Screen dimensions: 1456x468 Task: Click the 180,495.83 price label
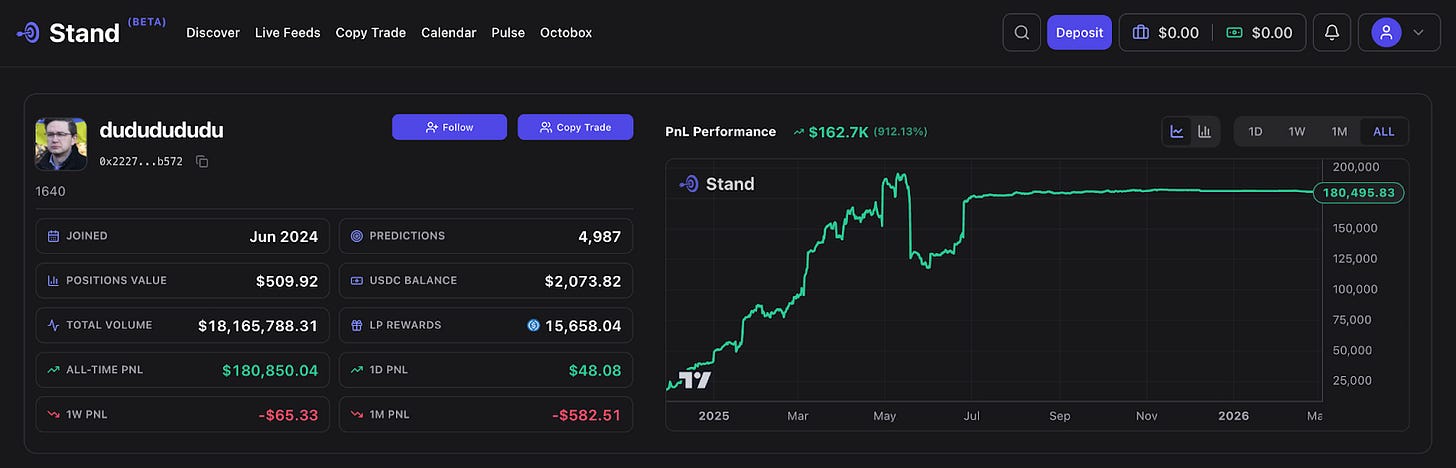(x=1357, y=193)
